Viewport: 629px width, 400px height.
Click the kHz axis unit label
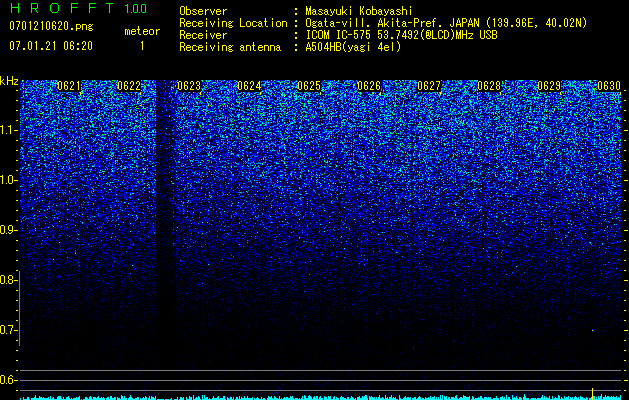[9, 81]
